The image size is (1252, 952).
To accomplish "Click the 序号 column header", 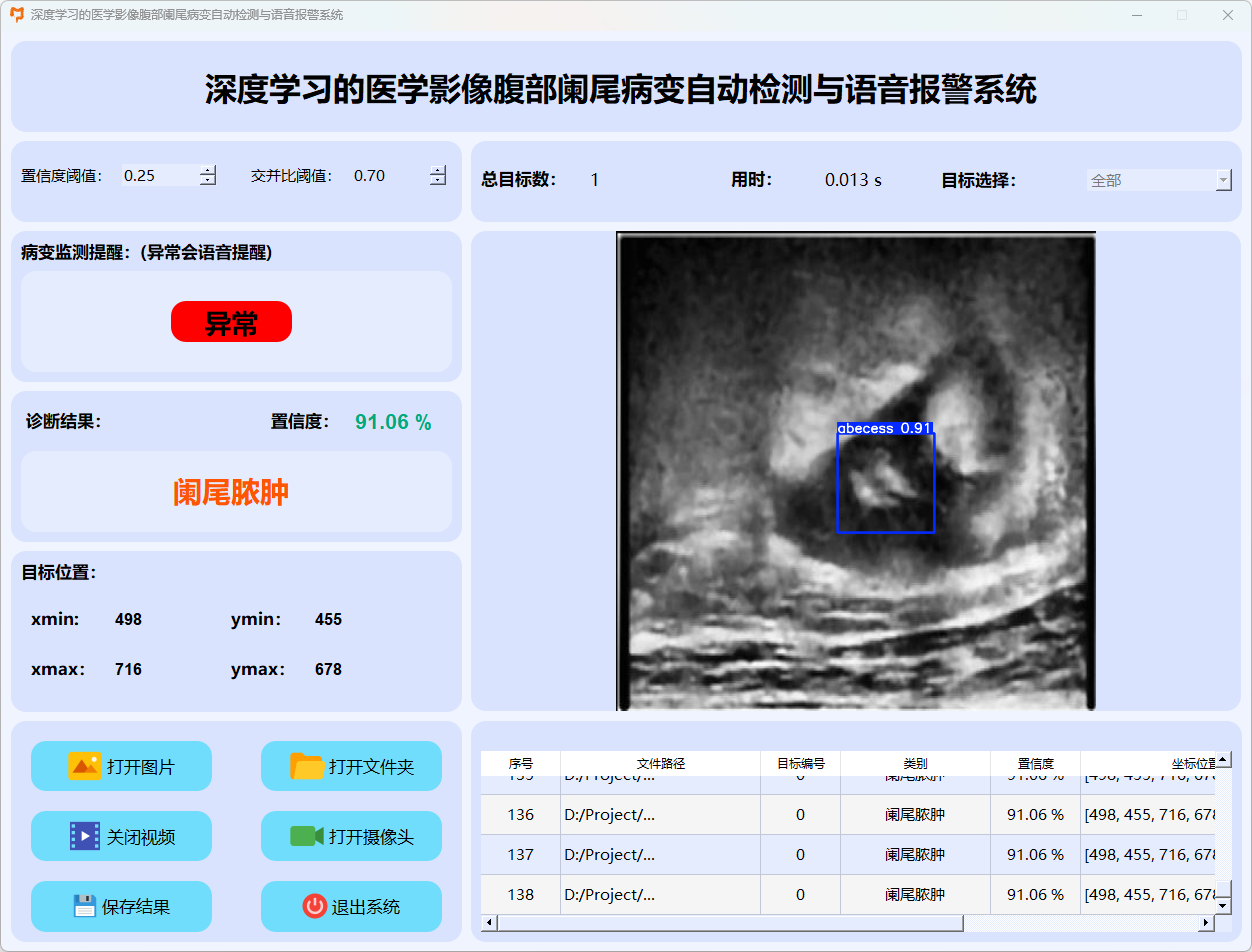I will pos(521,763).
